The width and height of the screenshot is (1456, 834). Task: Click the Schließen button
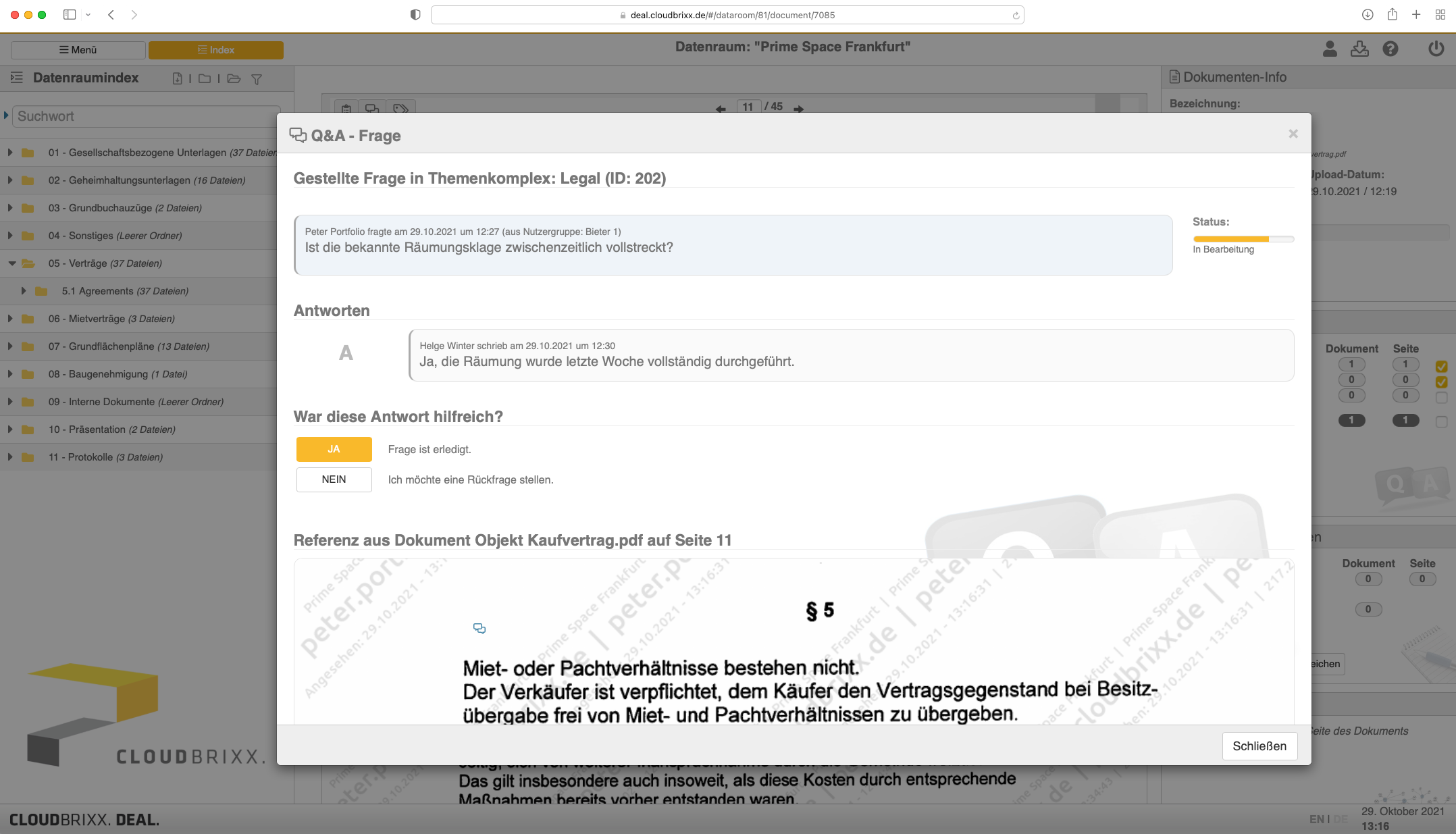click(x=1259, y=746)
